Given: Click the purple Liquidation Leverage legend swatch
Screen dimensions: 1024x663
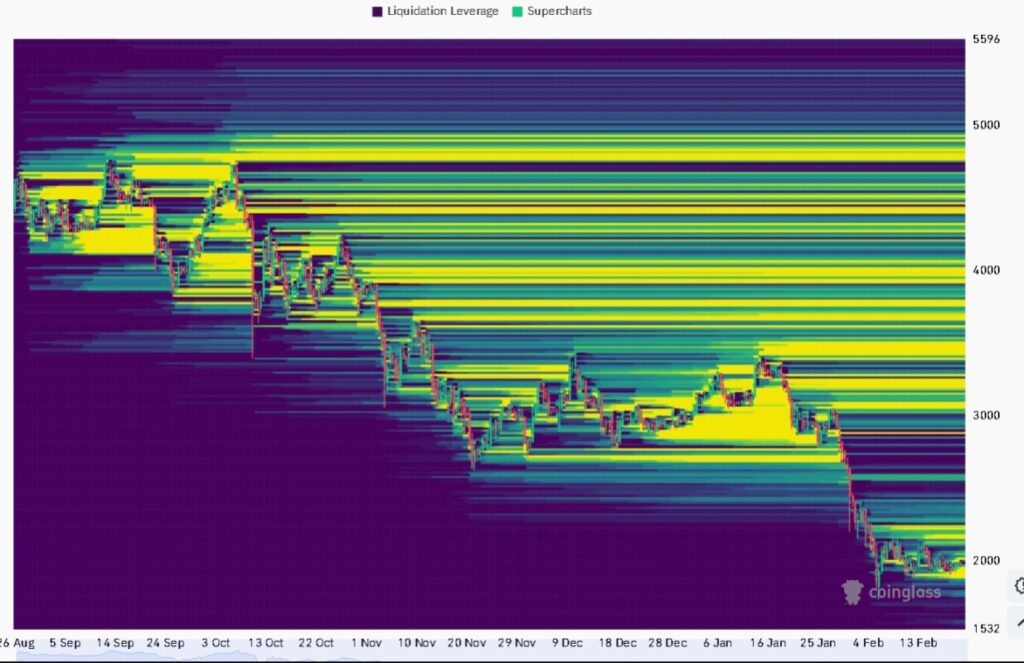Looking at the screenshot, I should (377, 11).
